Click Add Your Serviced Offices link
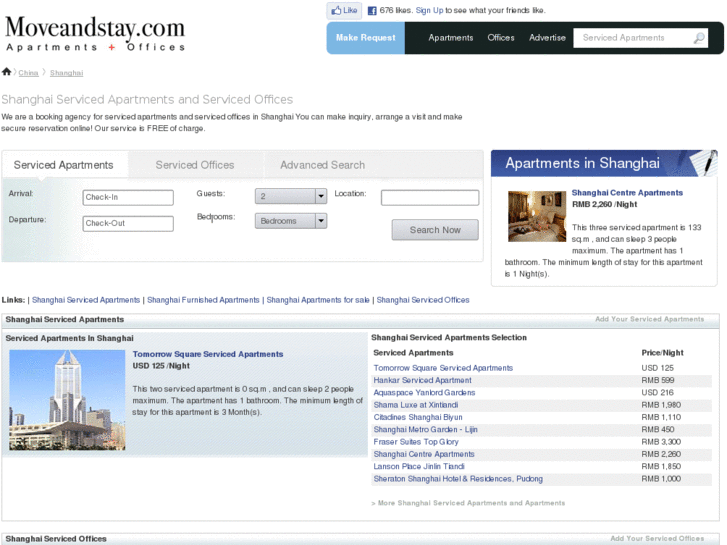The image size is (727, 545). click(657, 539)
